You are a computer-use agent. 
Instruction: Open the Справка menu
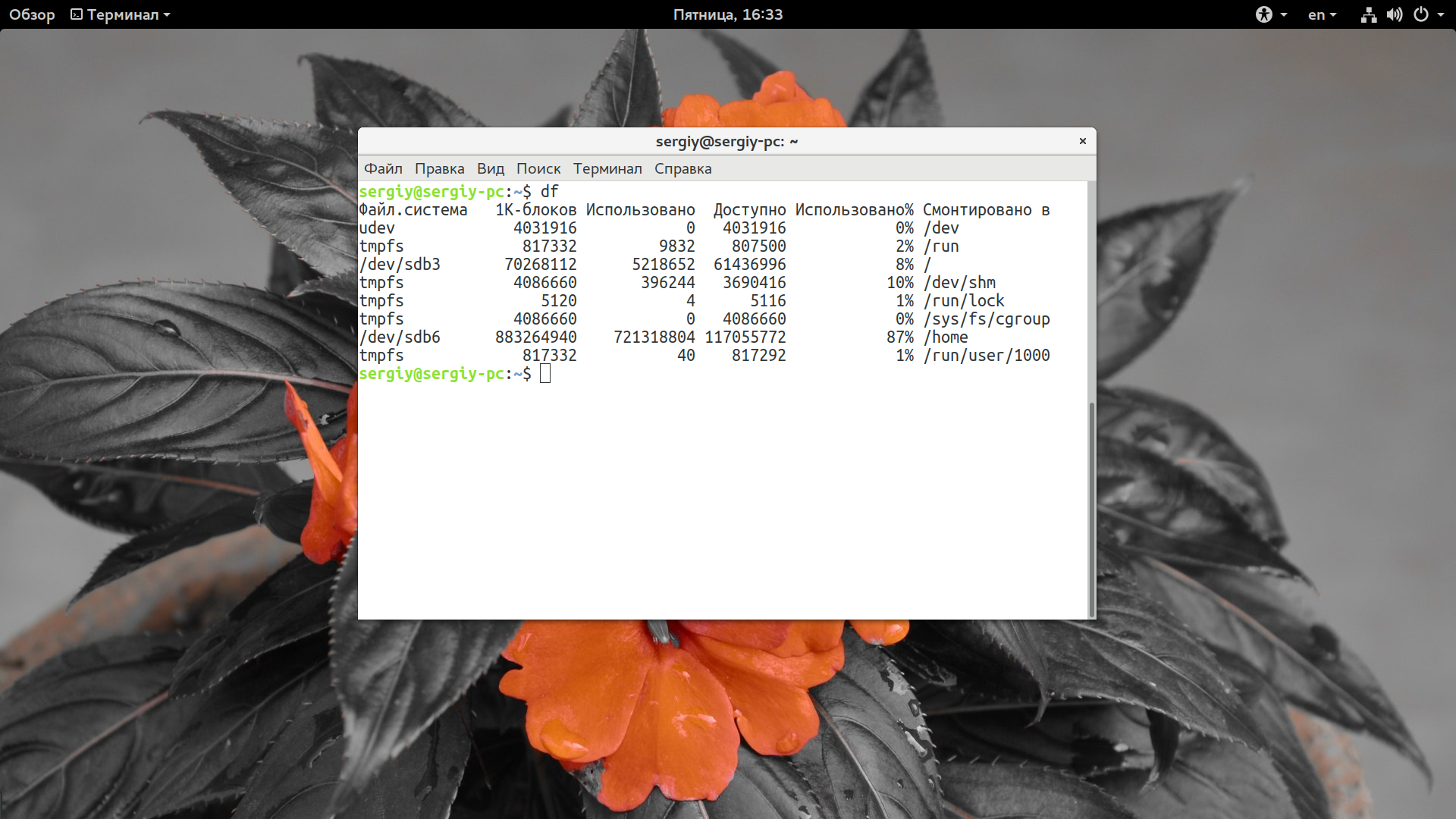(682, 168)
